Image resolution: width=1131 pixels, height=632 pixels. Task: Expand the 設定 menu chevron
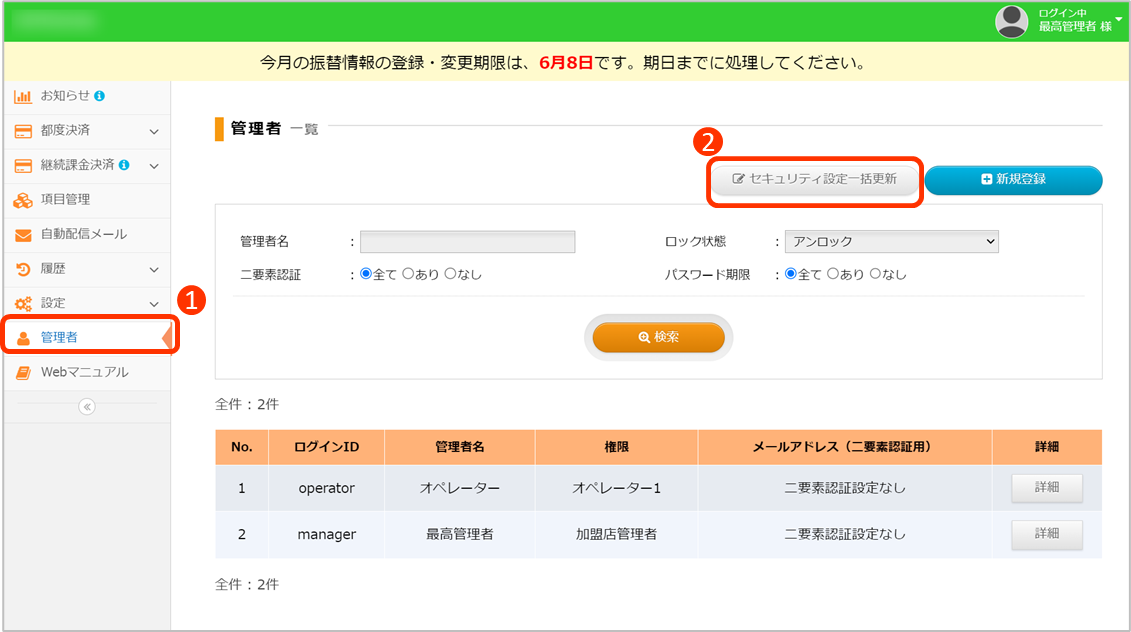[154, 304]
